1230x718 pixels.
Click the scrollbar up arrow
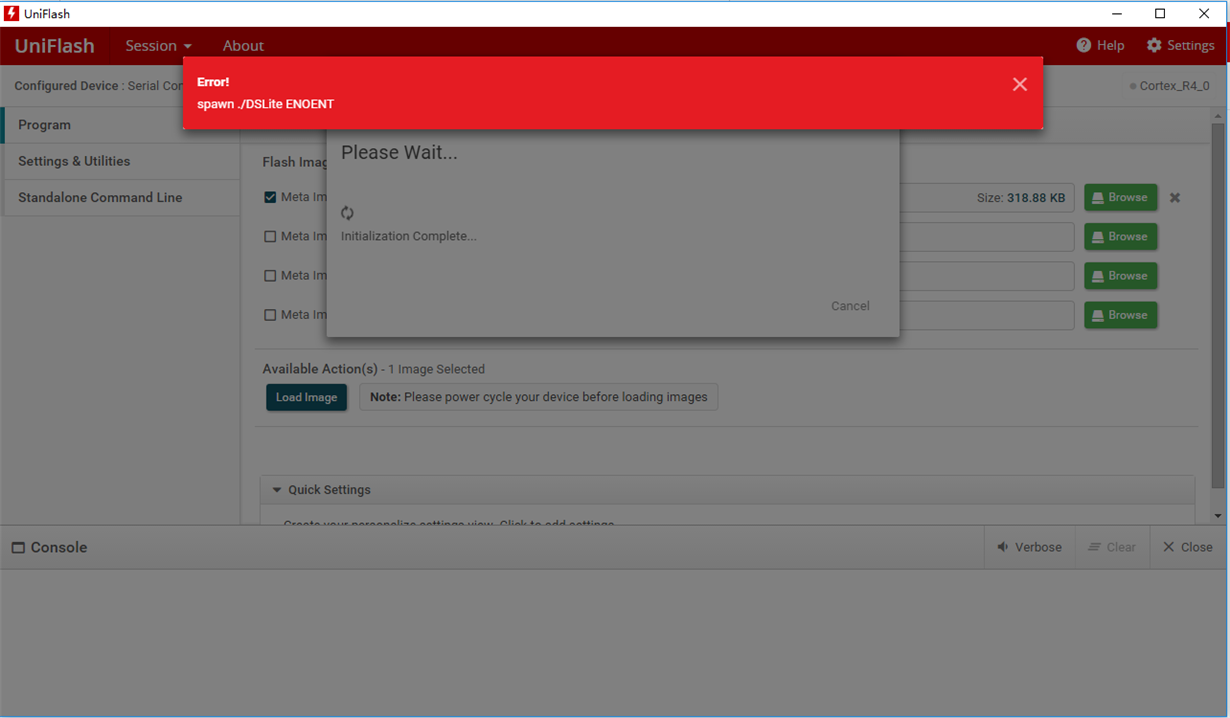[x=1217, y=115]
